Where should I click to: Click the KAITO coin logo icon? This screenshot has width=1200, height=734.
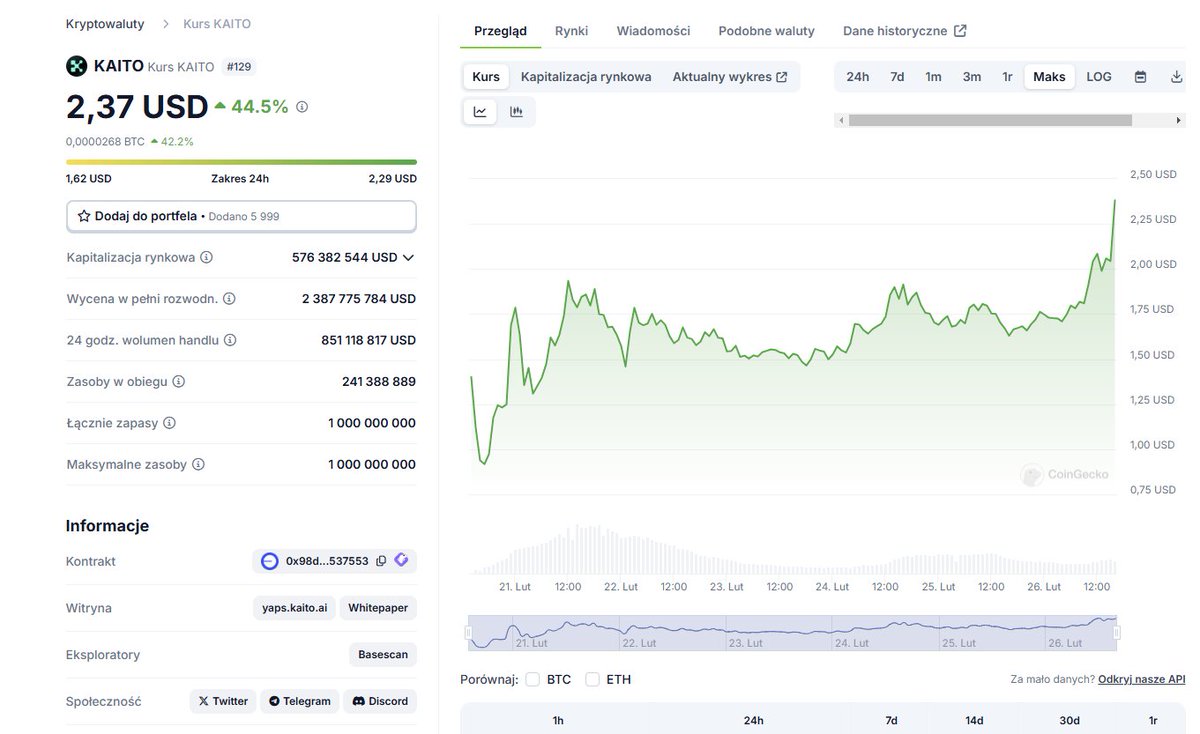click(76, 67)
